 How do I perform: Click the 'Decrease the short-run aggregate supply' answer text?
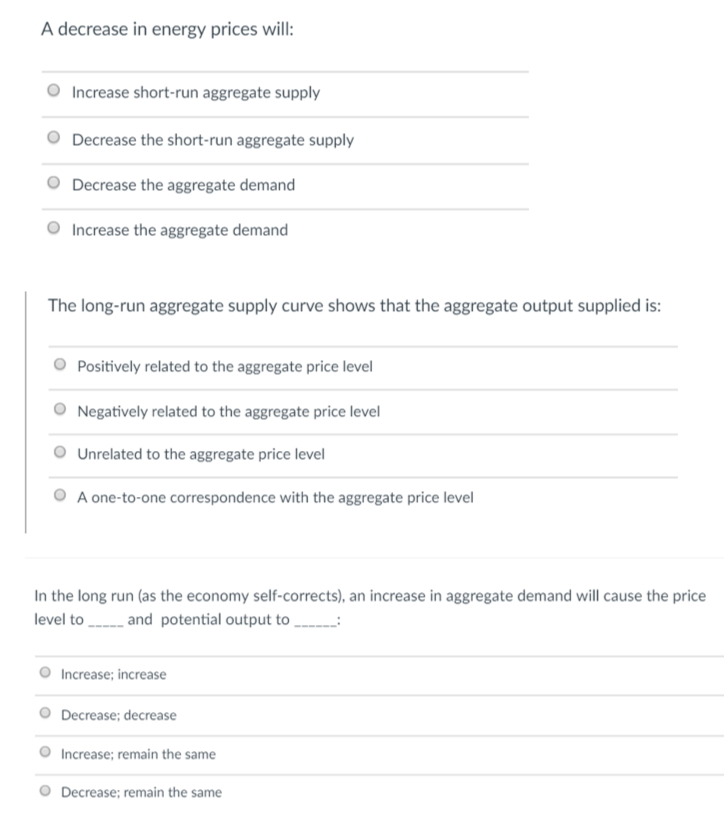click(213, 140)
